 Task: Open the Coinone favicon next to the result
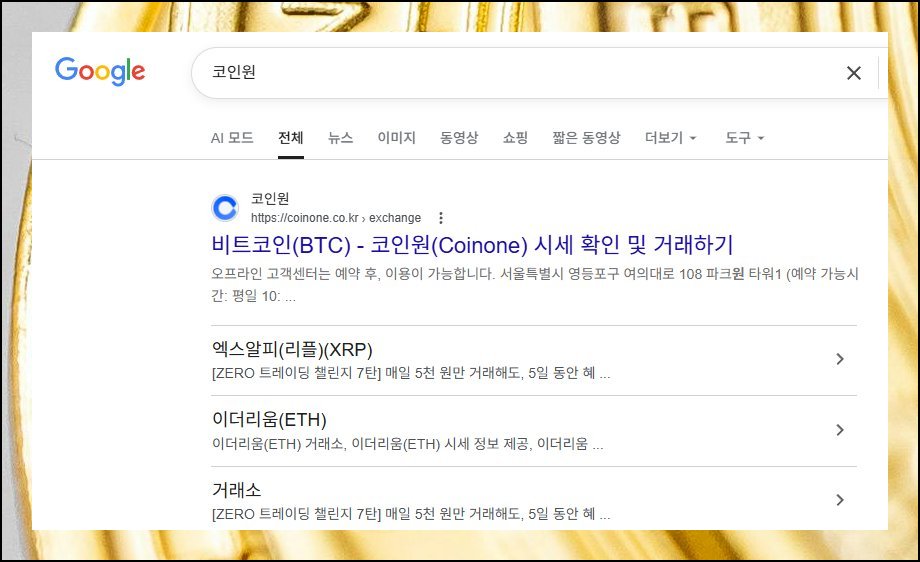(x=225, y=208)
